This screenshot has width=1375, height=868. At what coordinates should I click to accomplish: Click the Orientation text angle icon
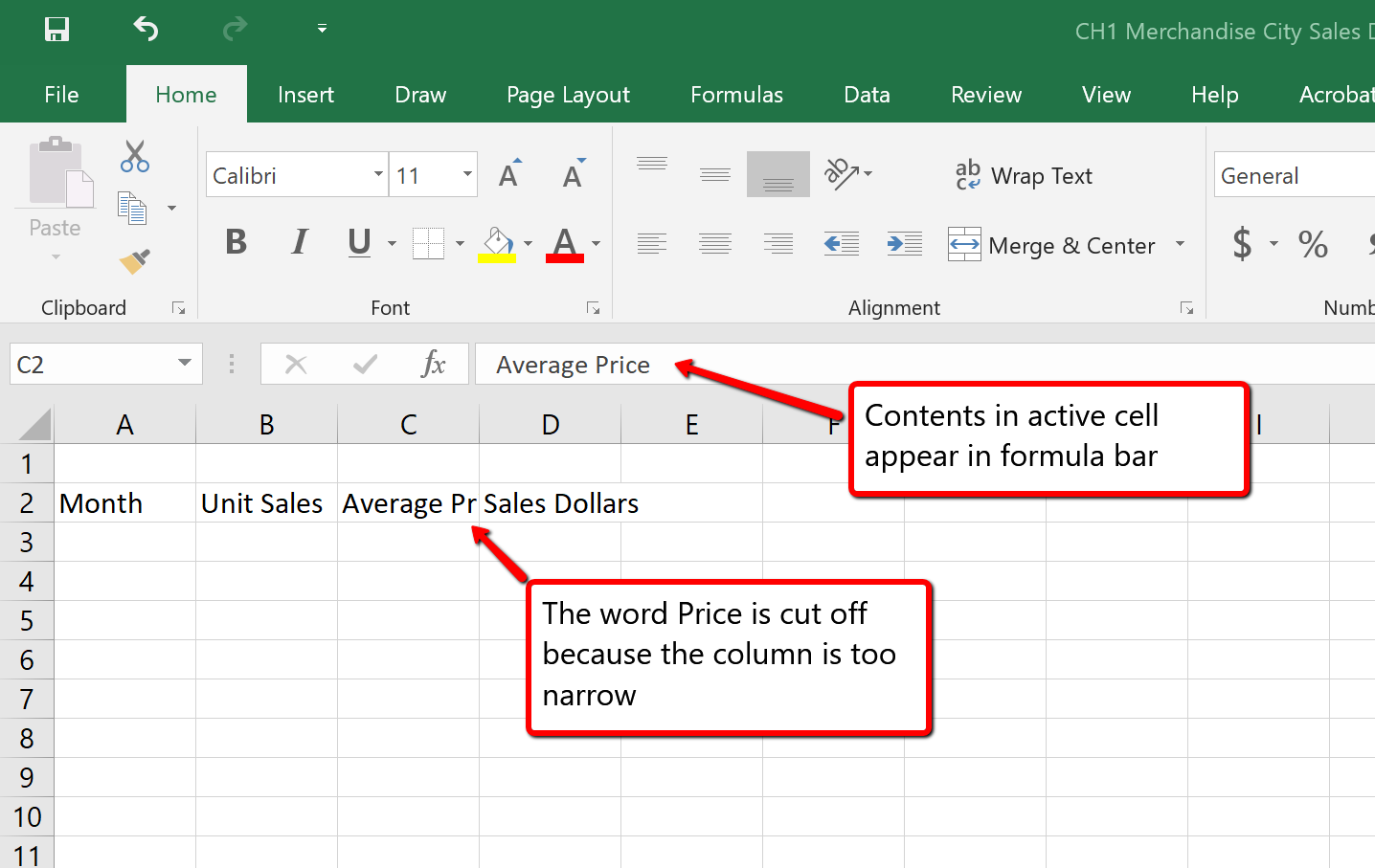(842, 173)
